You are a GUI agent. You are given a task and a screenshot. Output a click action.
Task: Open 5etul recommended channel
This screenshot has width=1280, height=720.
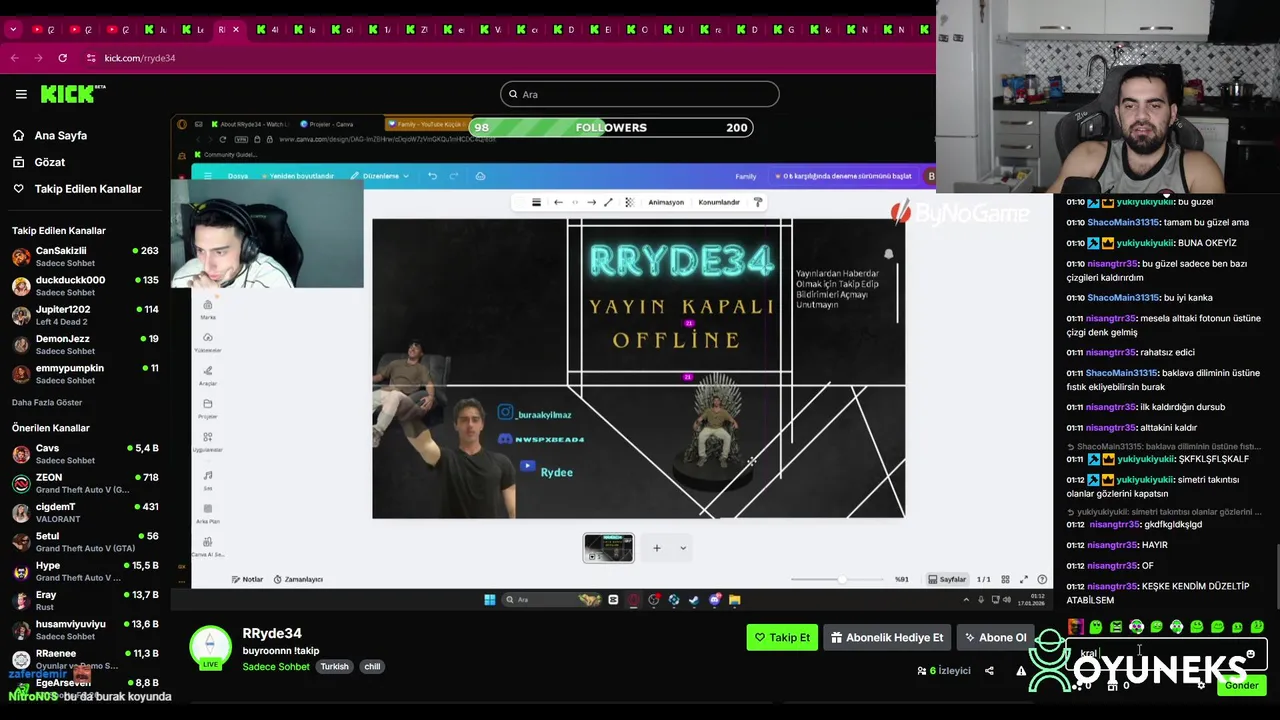click(x=85, y=541)
